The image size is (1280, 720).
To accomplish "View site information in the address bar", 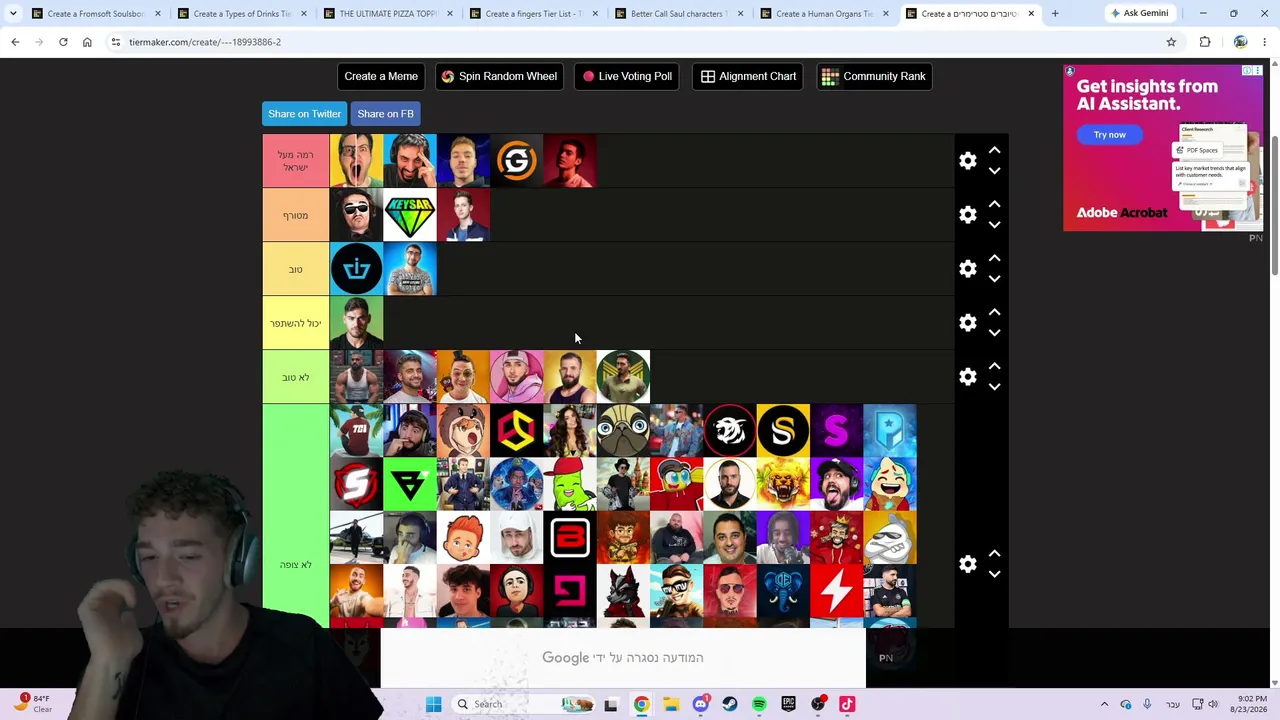I will click(116, 42).
